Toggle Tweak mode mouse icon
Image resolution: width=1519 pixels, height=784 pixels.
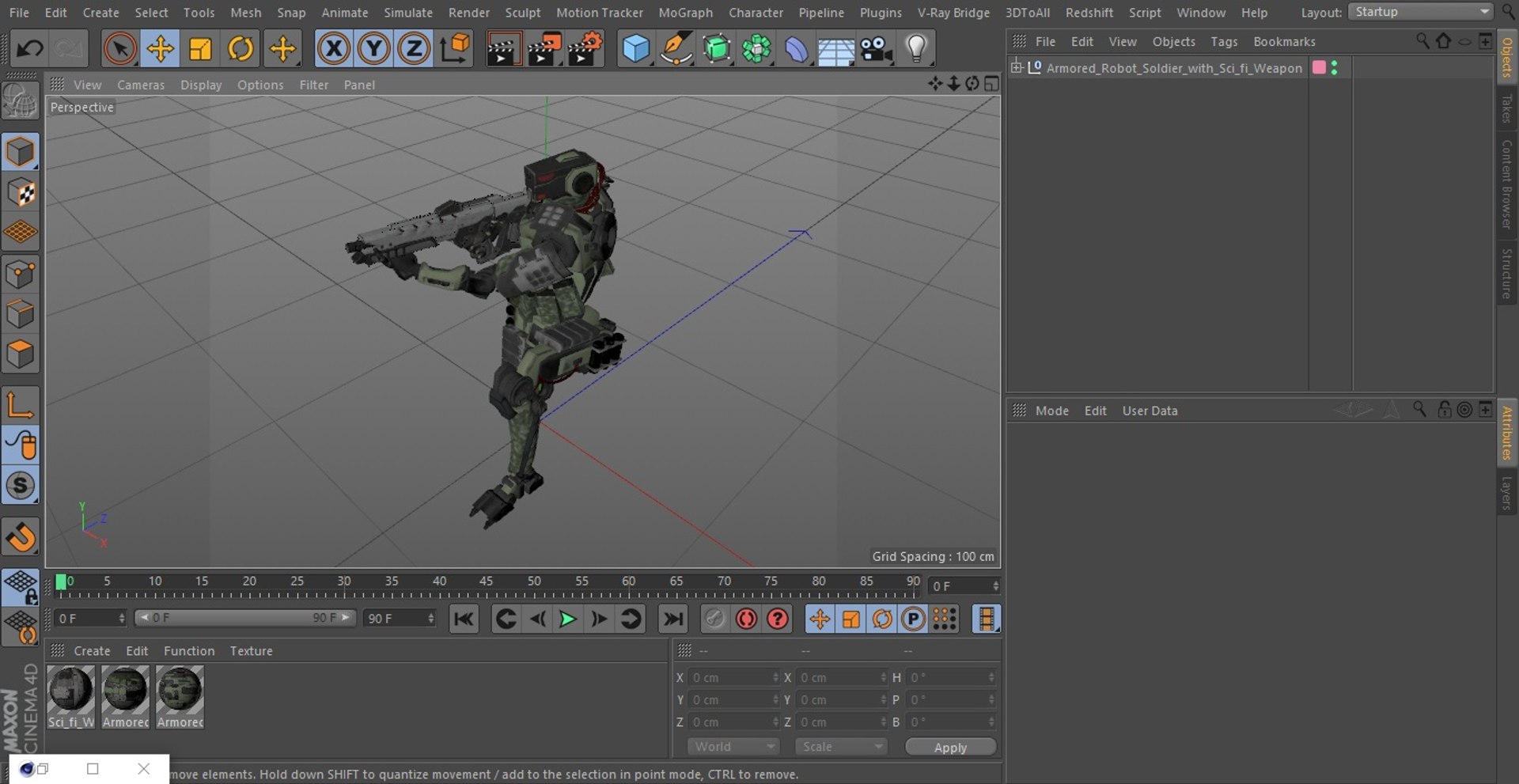coord(21,445)
